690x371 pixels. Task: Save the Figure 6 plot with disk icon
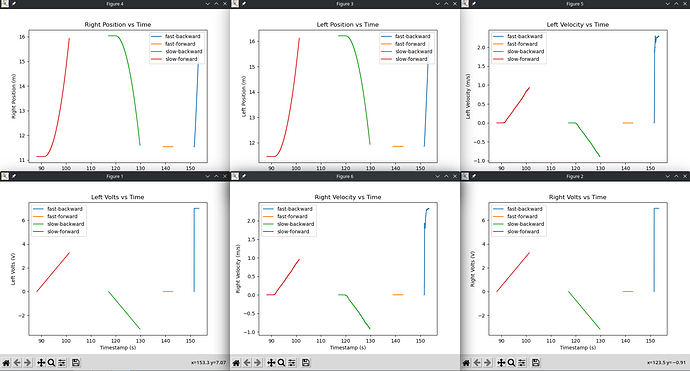click(x=306, y=363)
